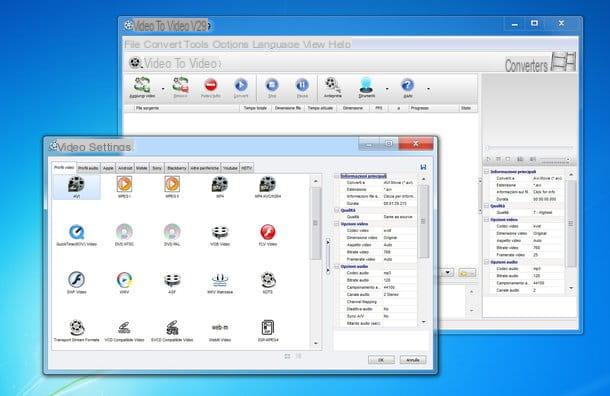Select the 3GP-MPEG4 profile icon

[x=268, y=328]
